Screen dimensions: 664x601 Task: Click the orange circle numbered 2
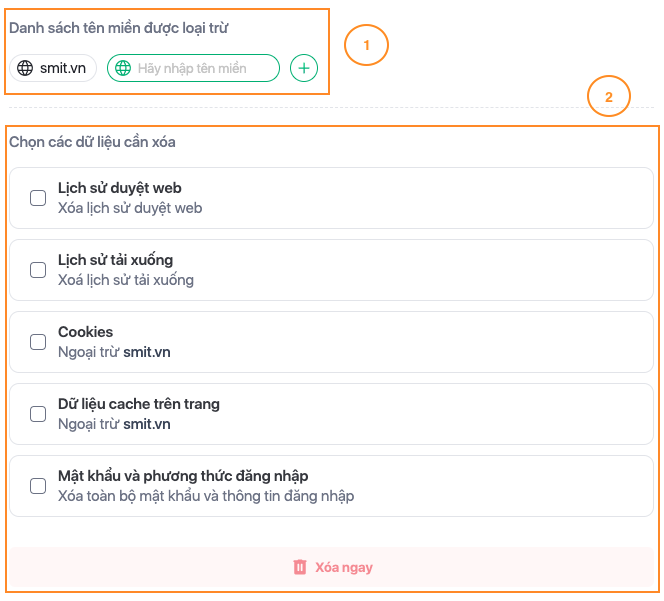[x=608, y=97]
